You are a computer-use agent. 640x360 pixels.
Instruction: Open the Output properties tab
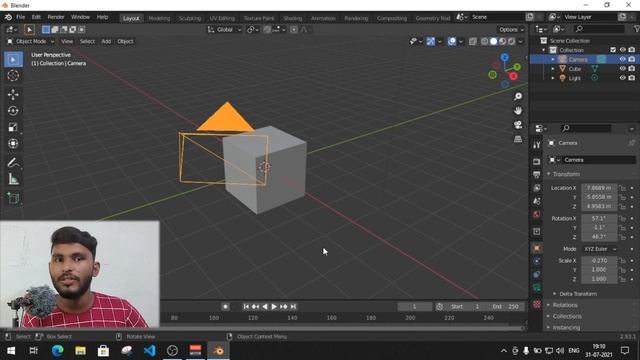click(x=537, y=175)
